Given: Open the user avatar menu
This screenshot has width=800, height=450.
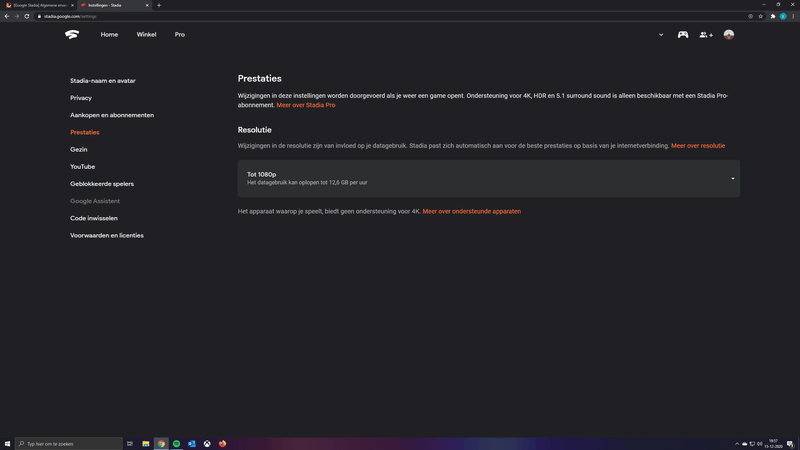Looking at the screenshot, I should coord(729,35).
